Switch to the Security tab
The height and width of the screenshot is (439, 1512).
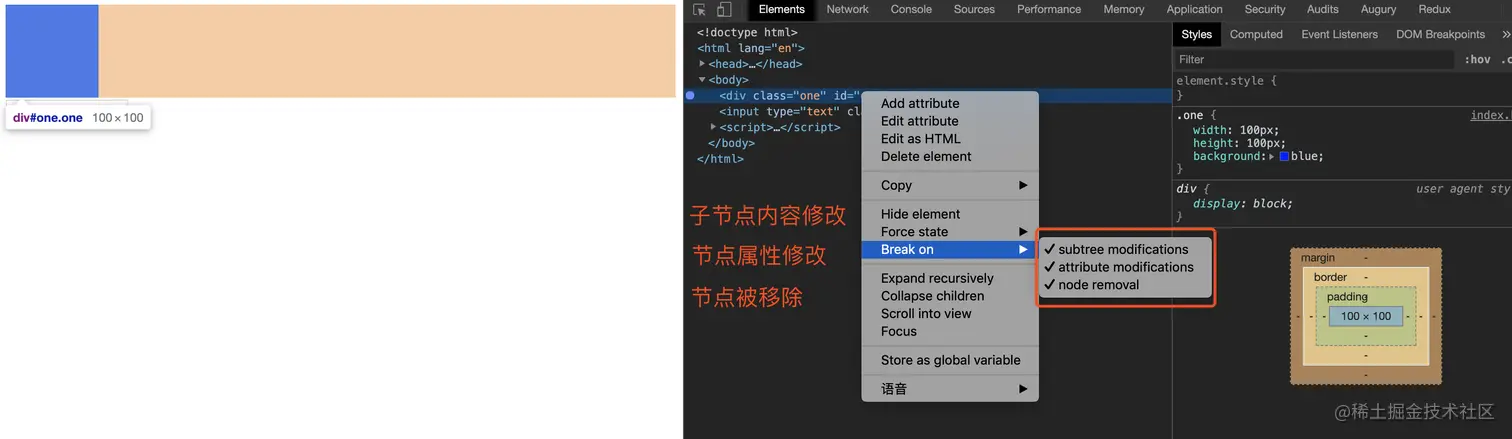click(x=1265, y=9)
